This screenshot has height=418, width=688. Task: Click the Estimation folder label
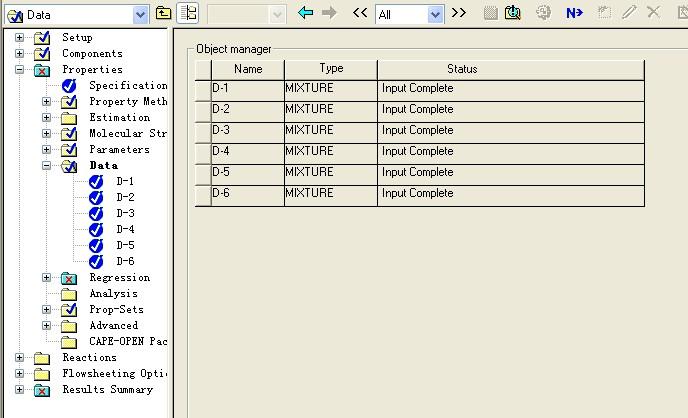tap(120, 118)
